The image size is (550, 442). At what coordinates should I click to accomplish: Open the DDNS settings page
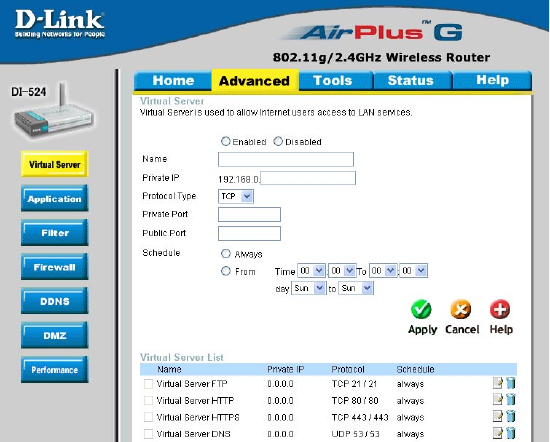click(54, 301)
